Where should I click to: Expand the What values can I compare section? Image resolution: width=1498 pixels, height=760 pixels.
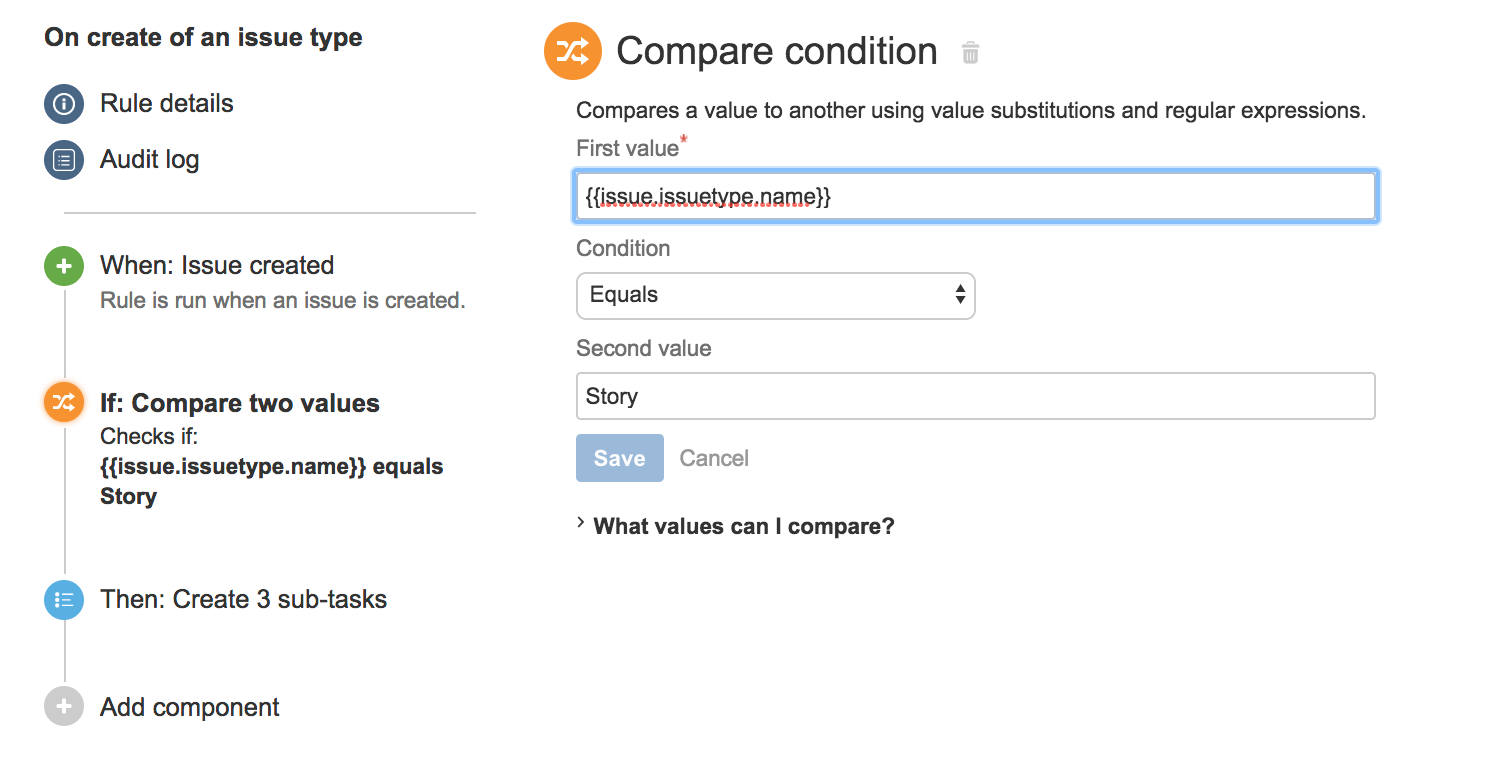743,526
